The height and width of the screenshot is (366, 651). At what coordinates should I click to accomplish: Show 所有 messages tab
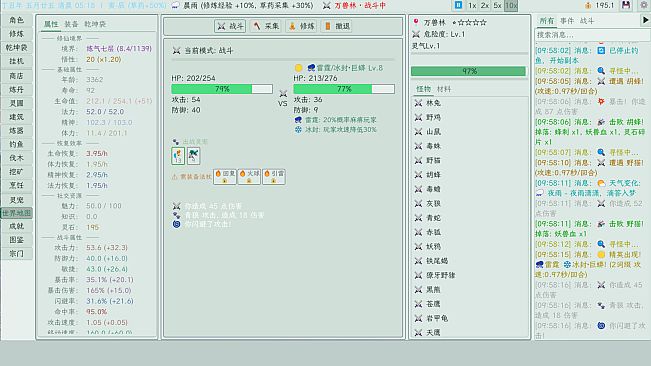546,20
